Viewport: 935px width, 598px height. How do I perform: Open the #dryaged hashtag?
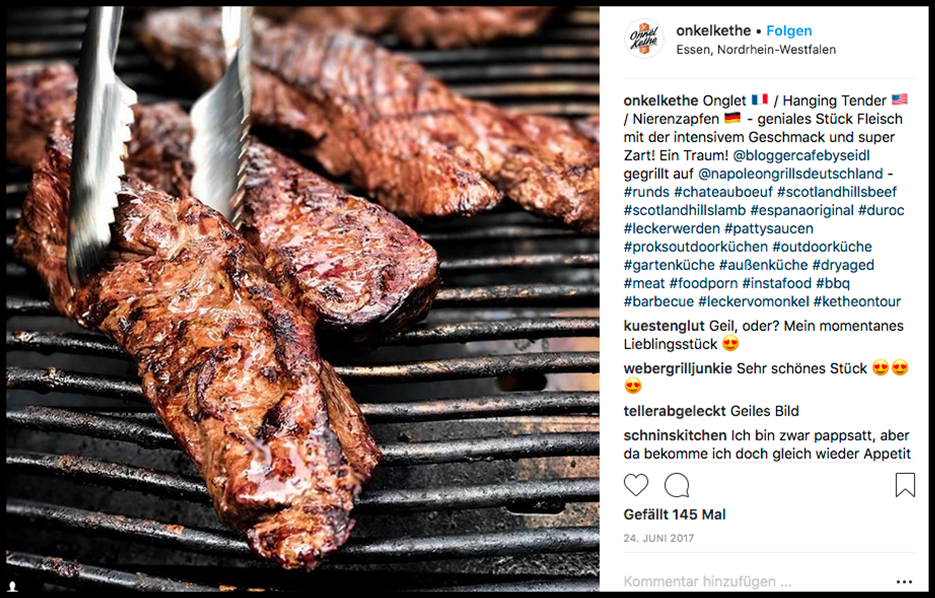843,265
